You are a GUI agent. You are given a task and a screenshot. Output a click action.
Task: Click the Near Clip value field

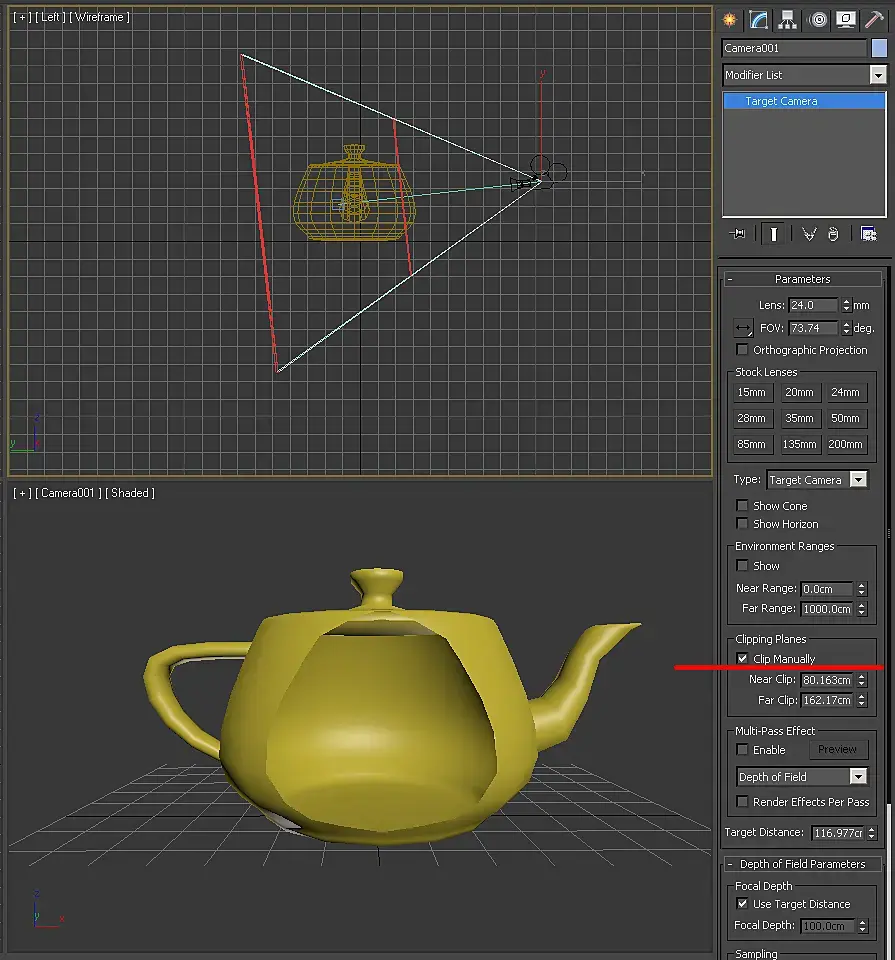point(827,680)
